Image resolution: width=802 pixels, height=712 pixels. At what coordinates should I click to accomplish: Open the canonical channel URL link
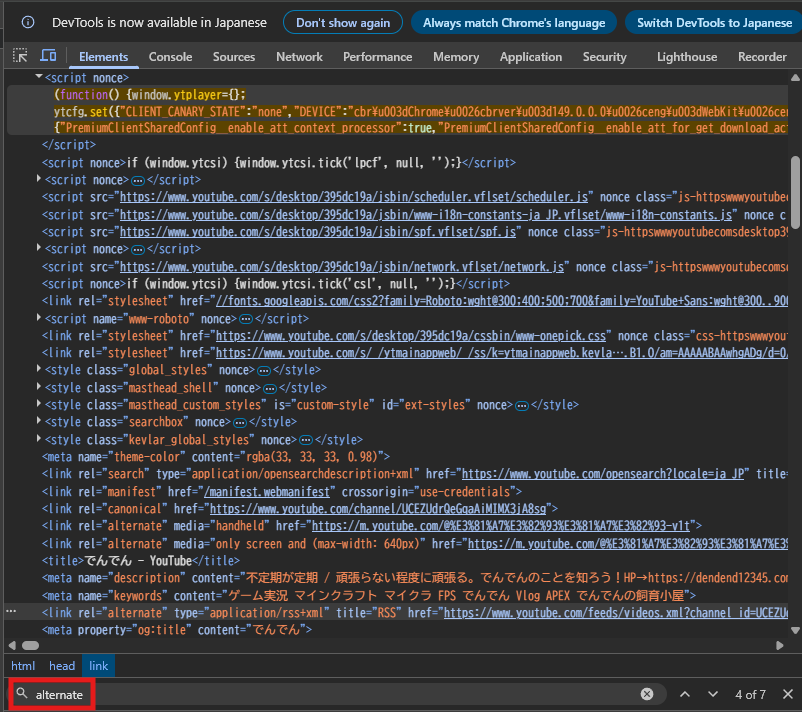378,509
